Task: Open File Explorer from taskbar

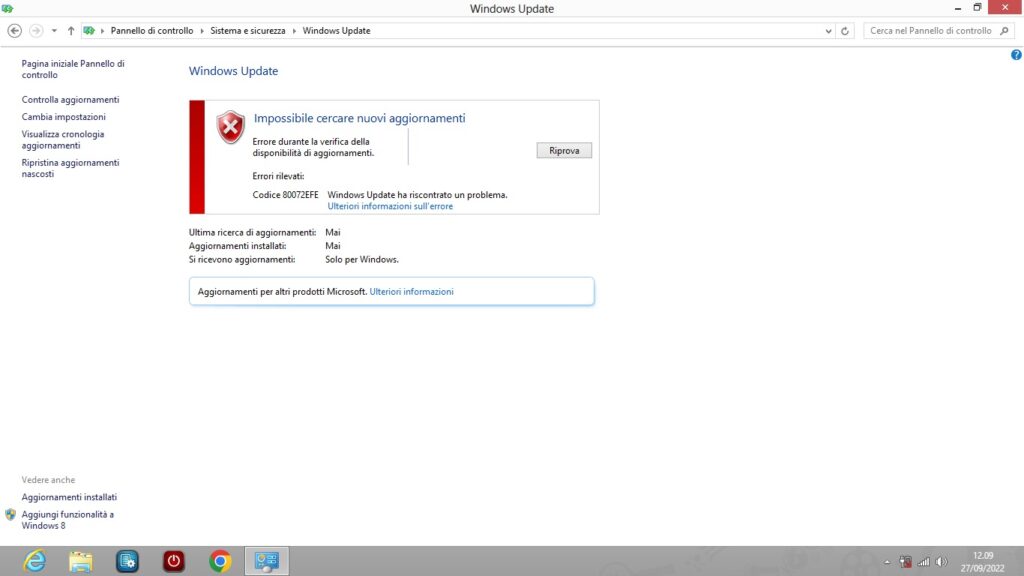Action: click(81, 561)
